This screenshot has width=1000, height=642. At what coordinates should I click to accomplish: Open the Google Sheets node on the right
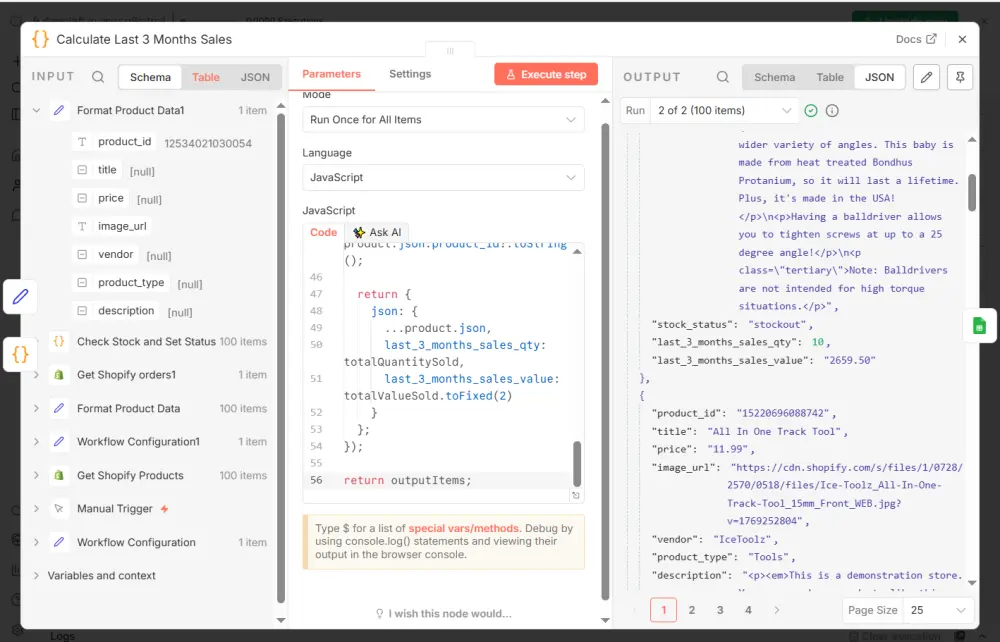tap(979, 326)
